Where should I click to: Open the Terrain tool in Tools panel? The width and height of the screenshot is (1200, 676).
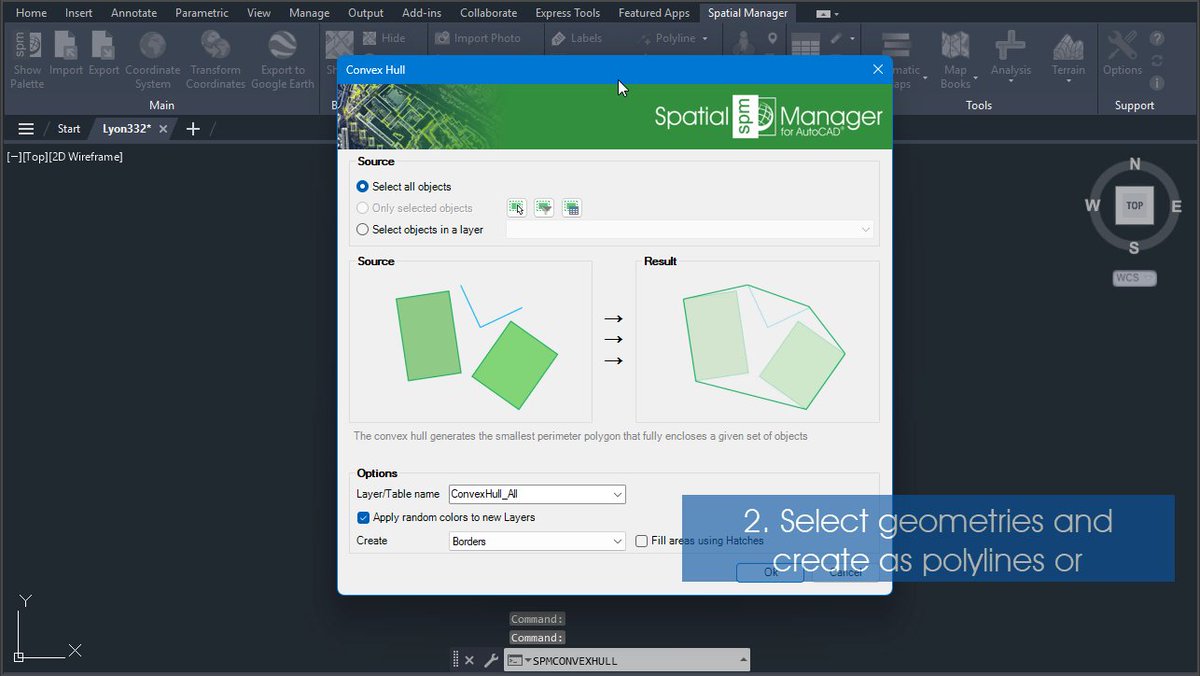pyautogui.click(x=1068, y=57)
